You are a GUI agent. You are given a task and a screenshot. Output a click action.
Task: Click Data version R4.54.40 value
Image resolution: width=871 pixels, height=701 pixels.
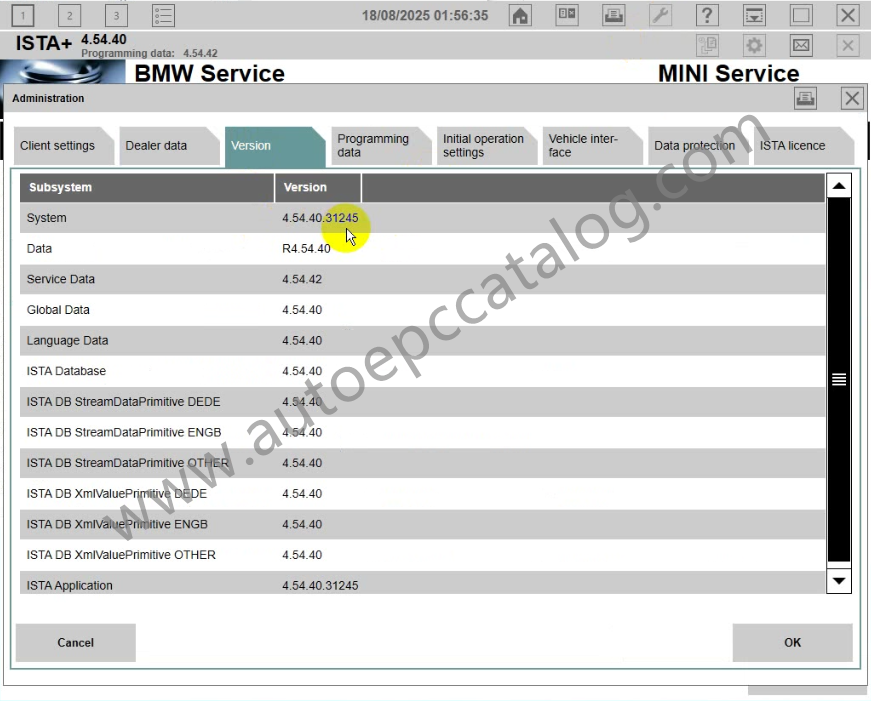click(306, 248)
